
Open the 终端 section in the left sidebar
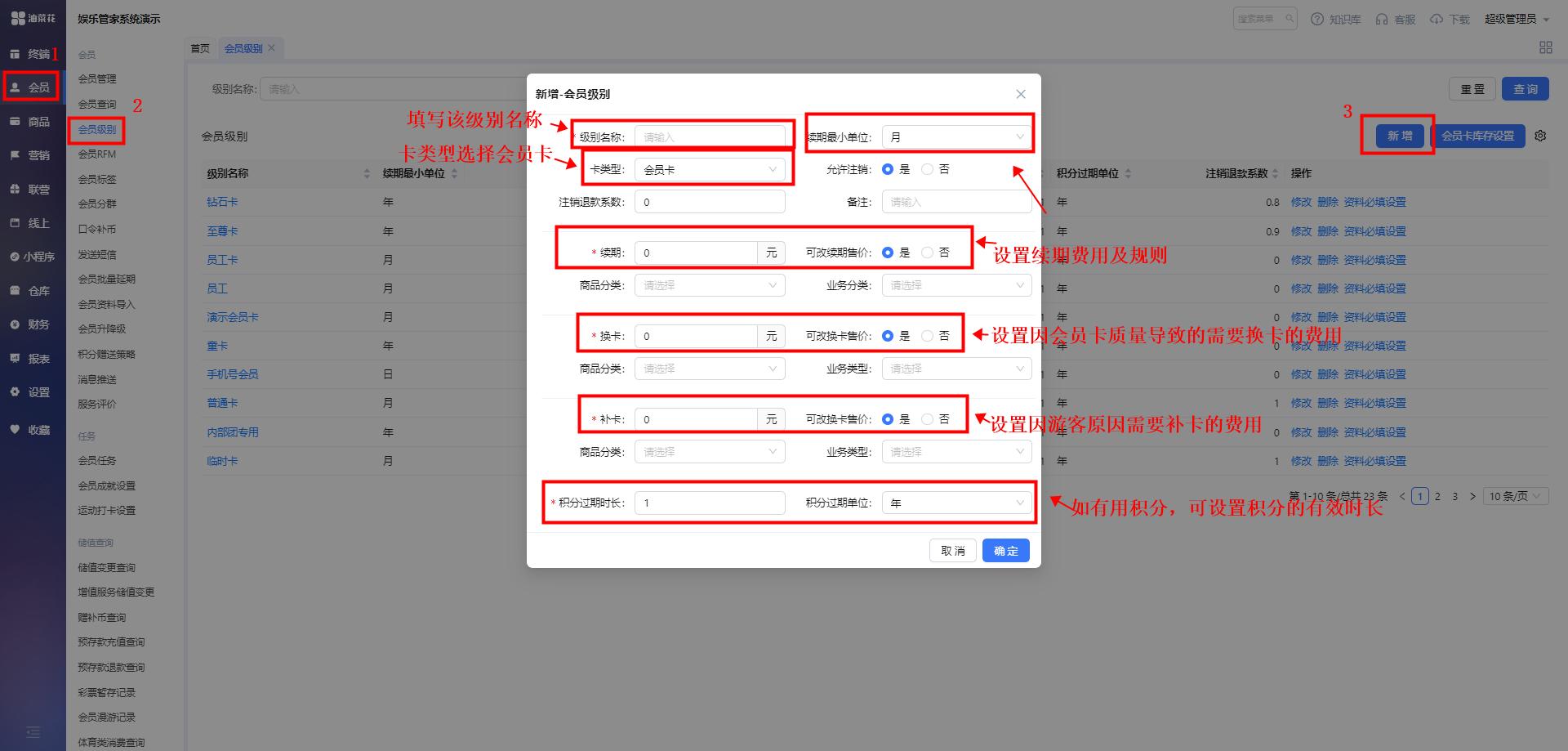(31, 54)
